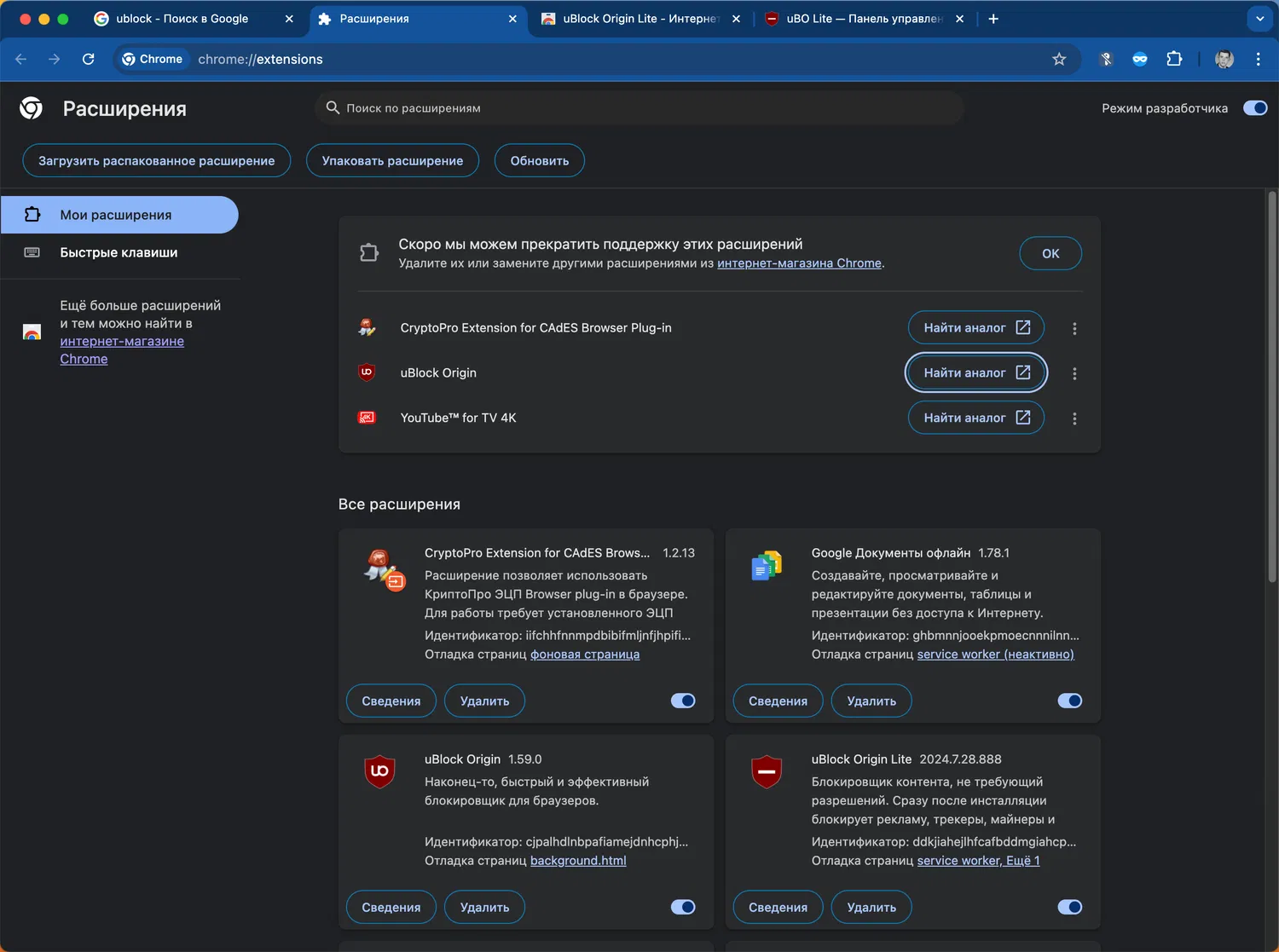Open the Extensions puzzle-piece toolbar menu
Screen dimensions: 1279x952
(1174, 59)
